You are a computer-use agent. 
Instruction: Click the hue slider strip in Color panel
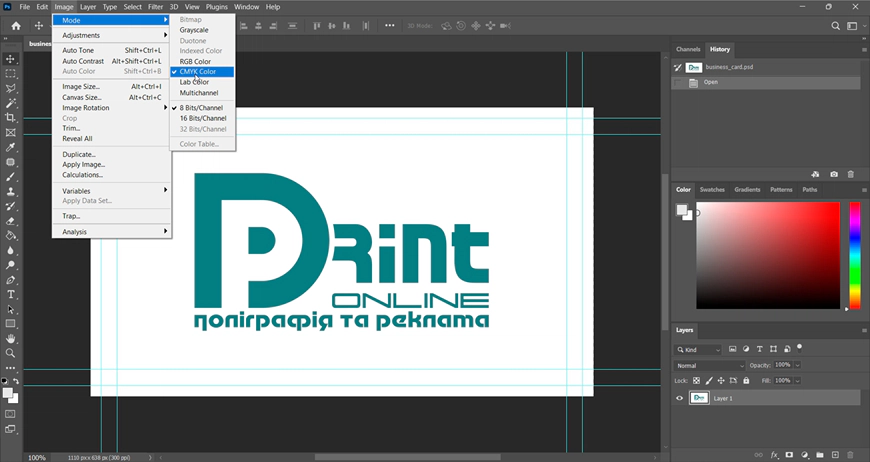pyautogui.click(x=855, y=255)
